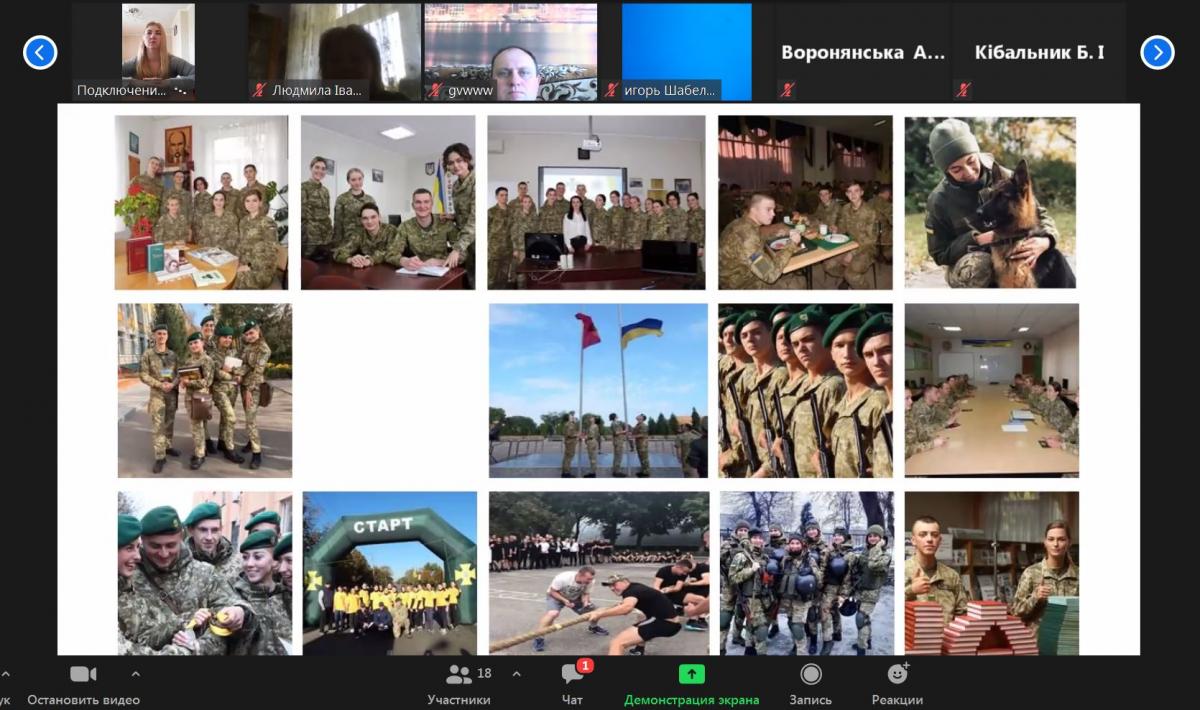Open the Участники list
Image resolution: width=1200 pixels, height=710 pixels.
(x=459, y=675)
